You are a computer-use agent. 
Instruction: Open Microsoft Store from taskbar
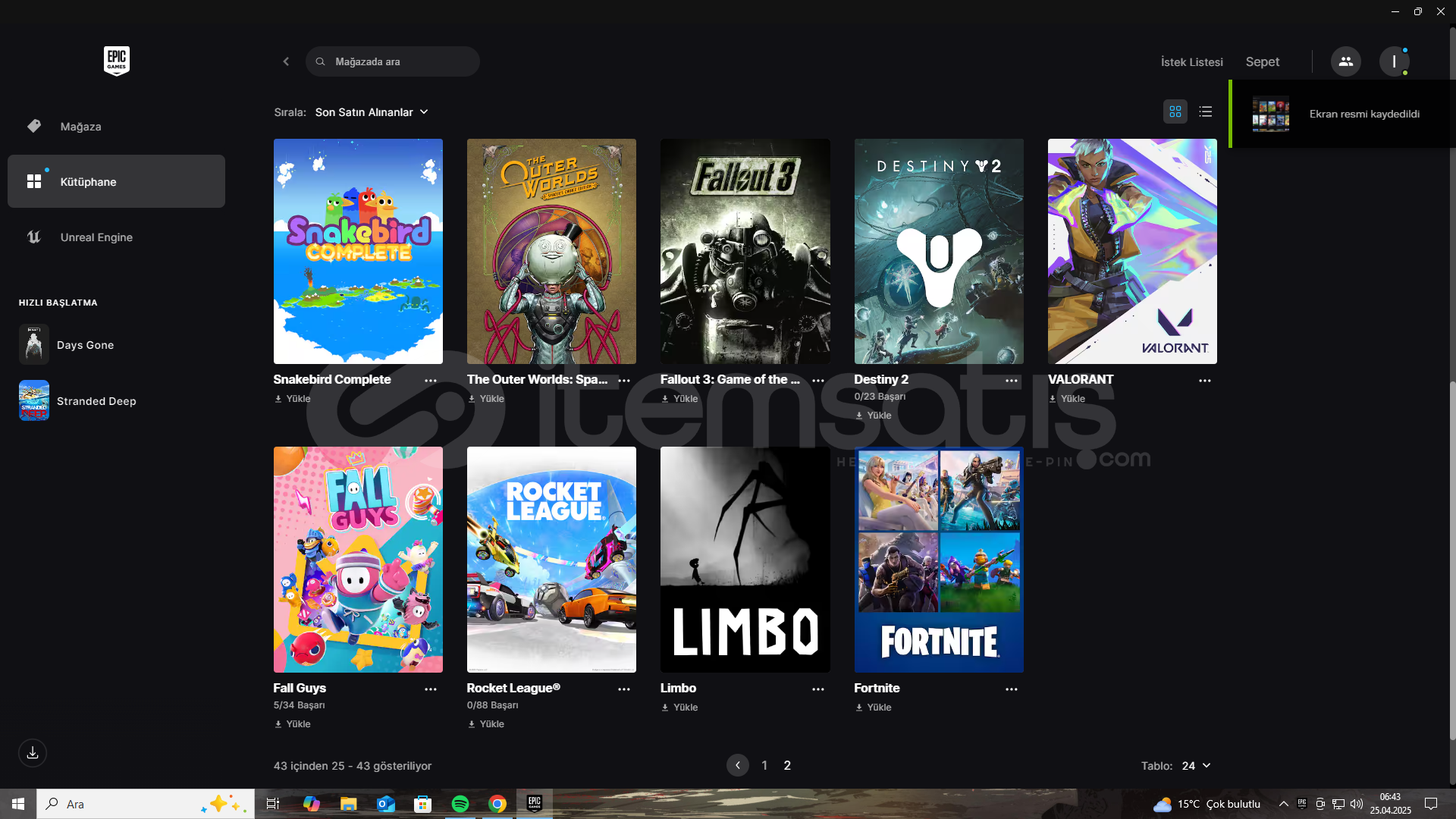422,804
